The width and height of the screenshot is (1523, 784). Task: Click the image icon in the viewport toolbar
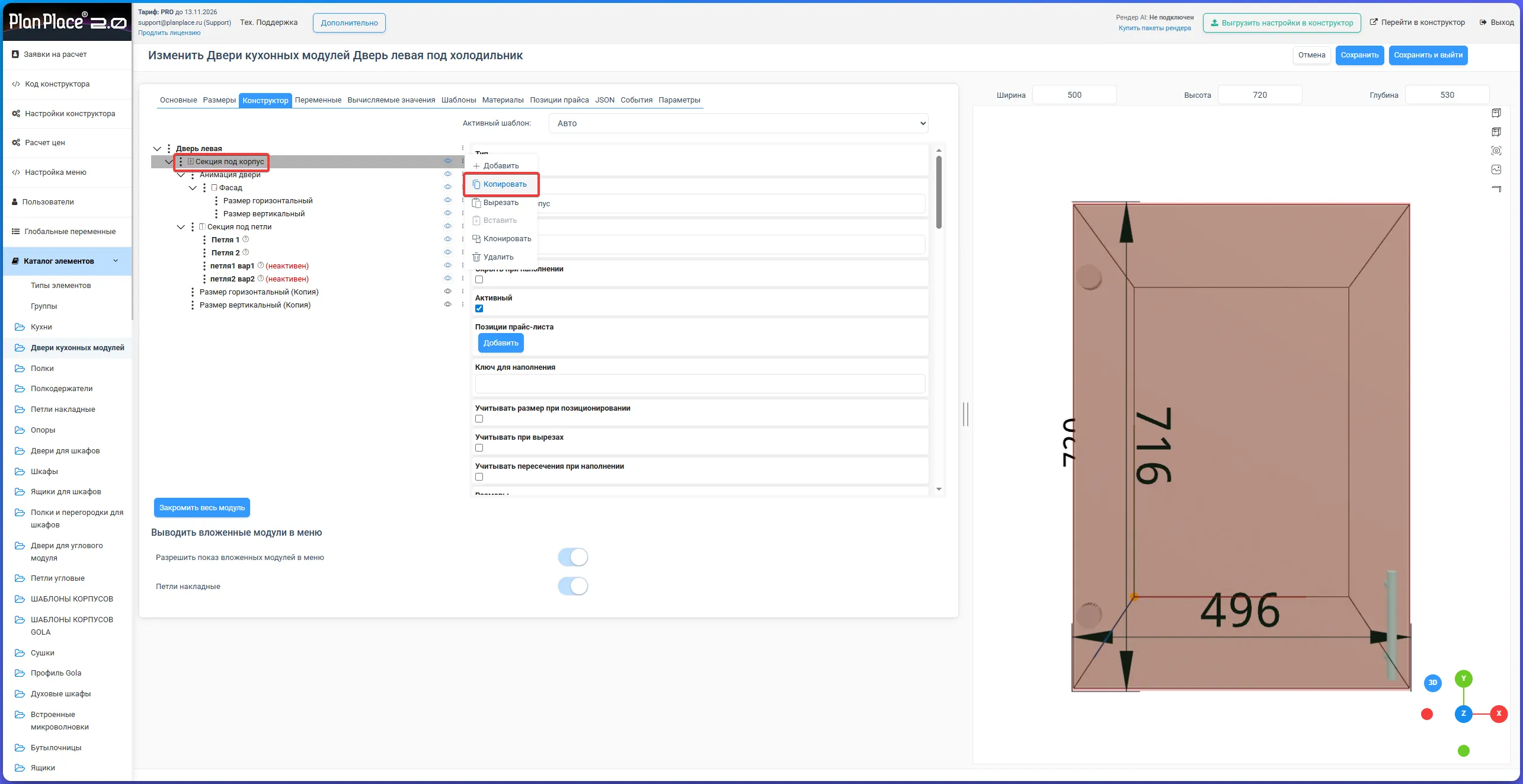pos(1496,169)
